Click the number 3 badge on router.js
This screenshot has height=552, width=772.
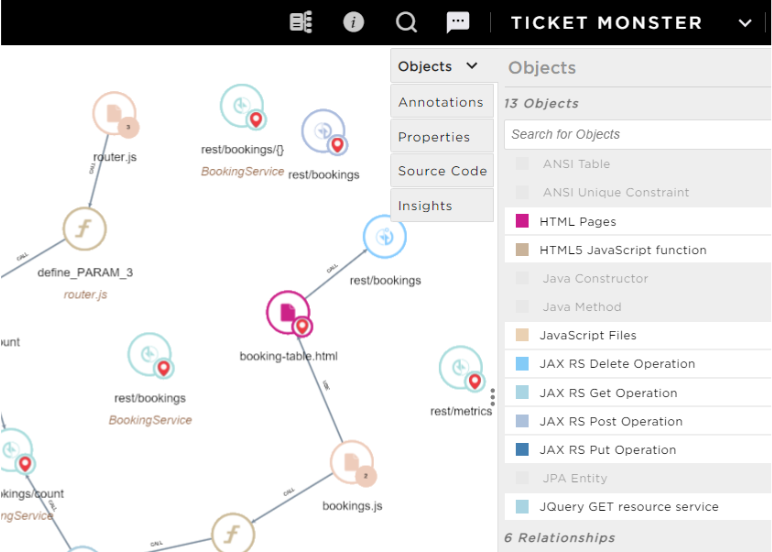128,127
